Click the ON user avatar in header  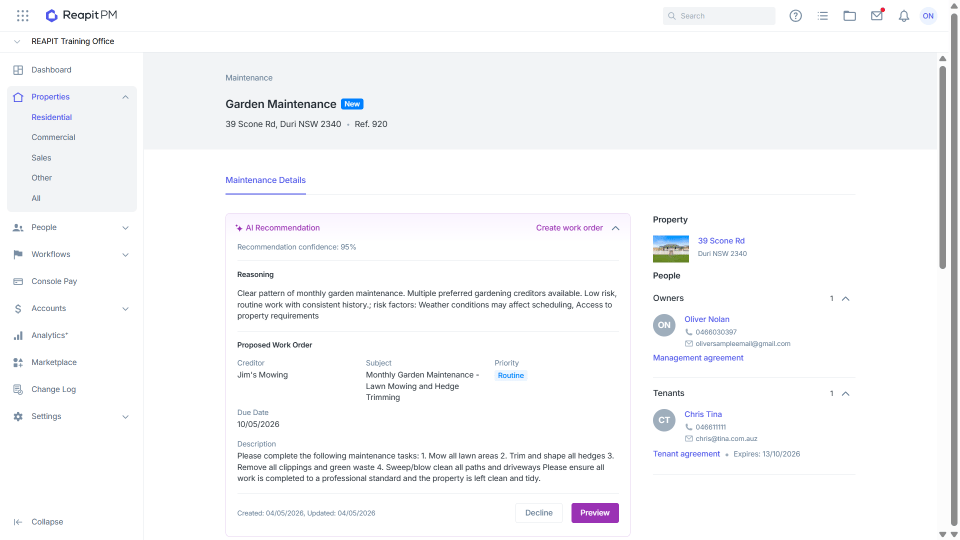[928, 16]
